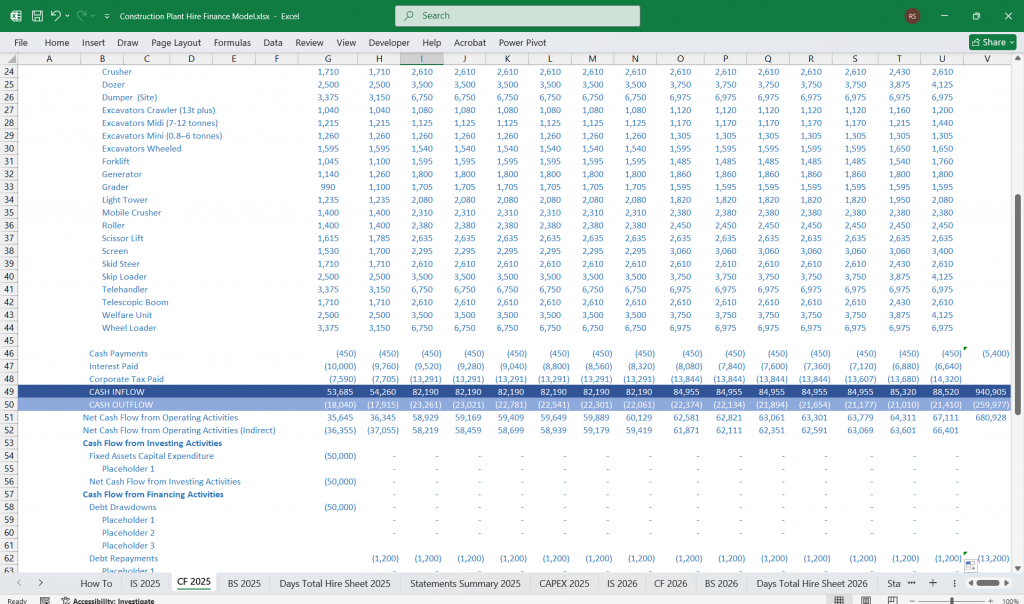Click inside the Search box
This screenshot has width=1024, height=604.
(x=516, y=16)
